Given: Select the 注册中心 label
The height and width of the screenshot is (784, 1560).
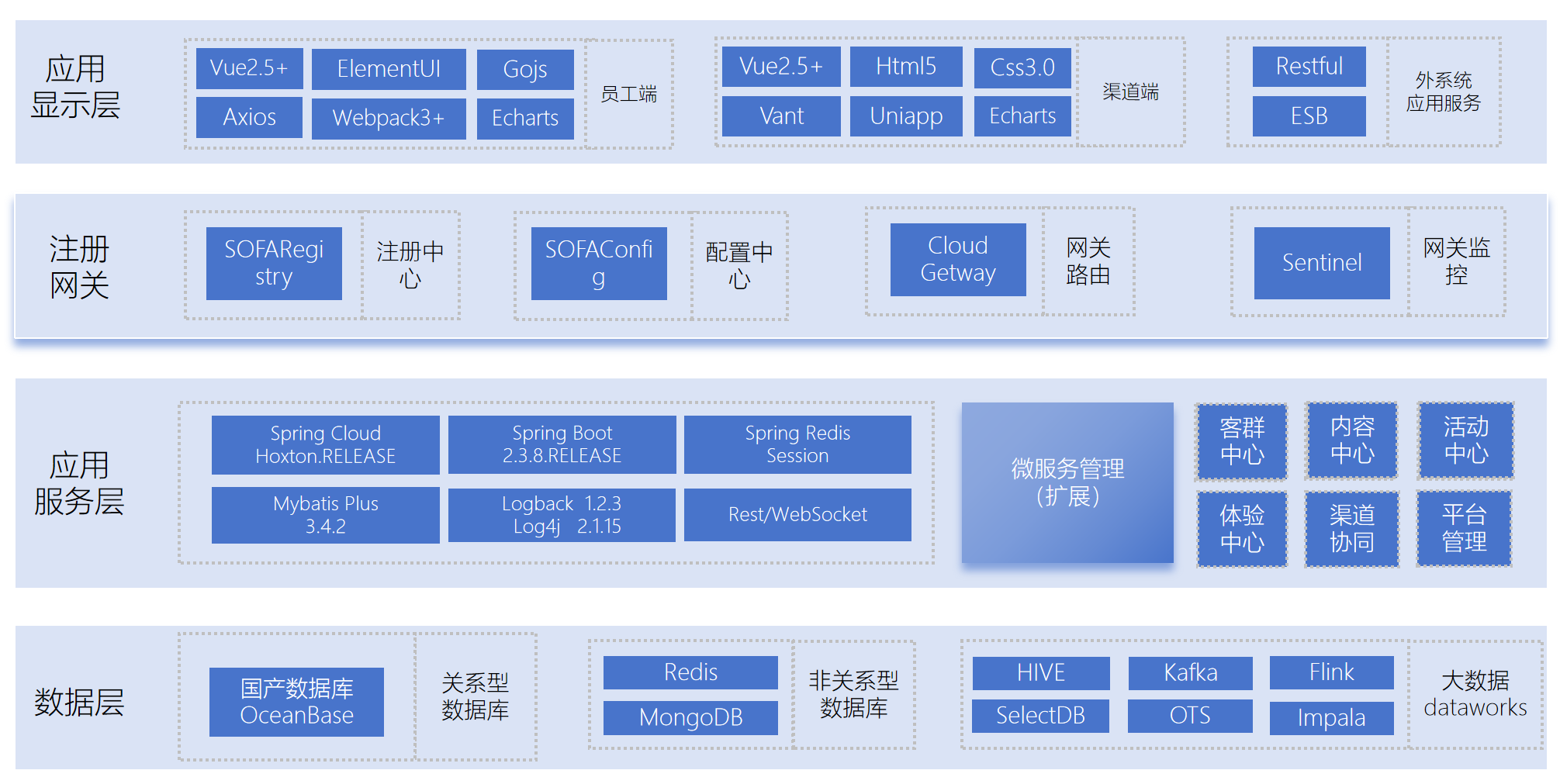Looking at the screenshot, I should tap(410, 264).
